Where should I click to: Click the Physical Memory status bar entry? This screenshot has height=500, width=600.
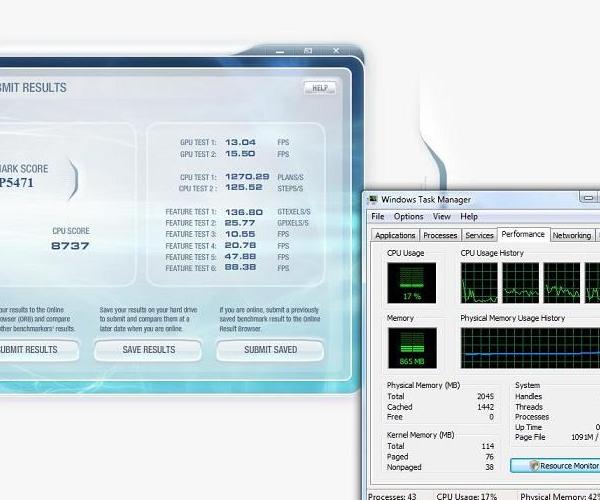(x=560, y=496)
